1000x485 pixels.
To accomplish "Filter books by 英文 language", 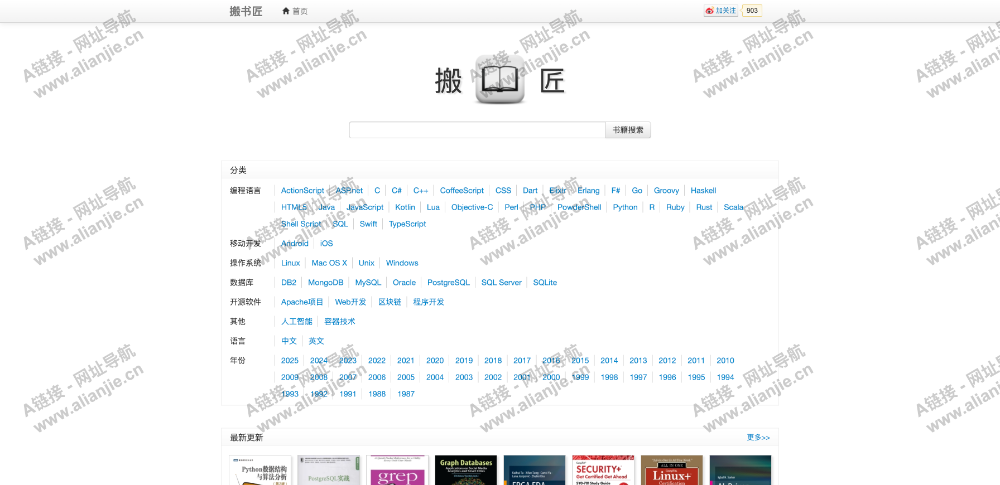I will coord(316,341).
